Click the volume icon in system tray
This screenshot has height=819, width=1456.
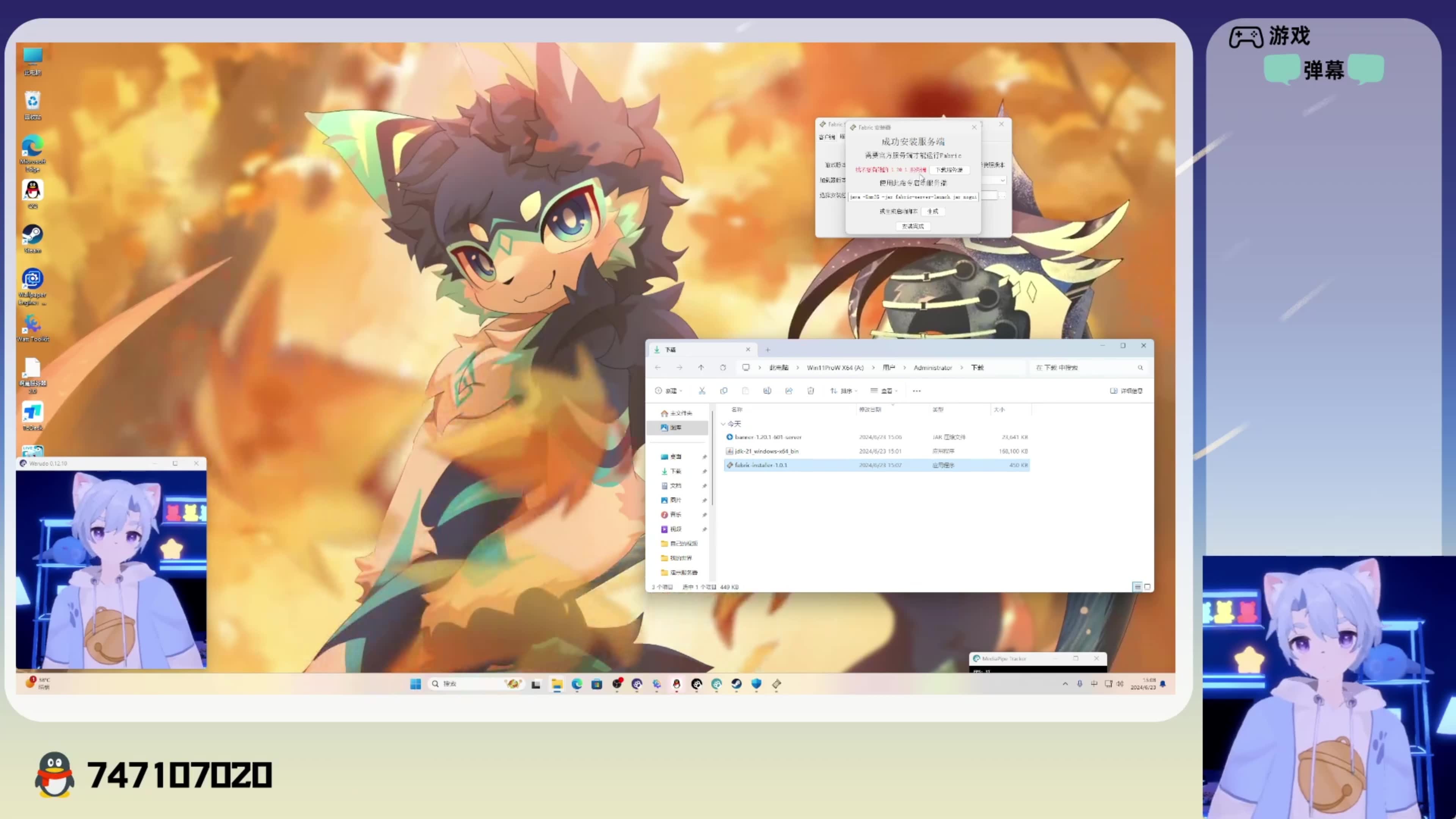(1120, 684)
